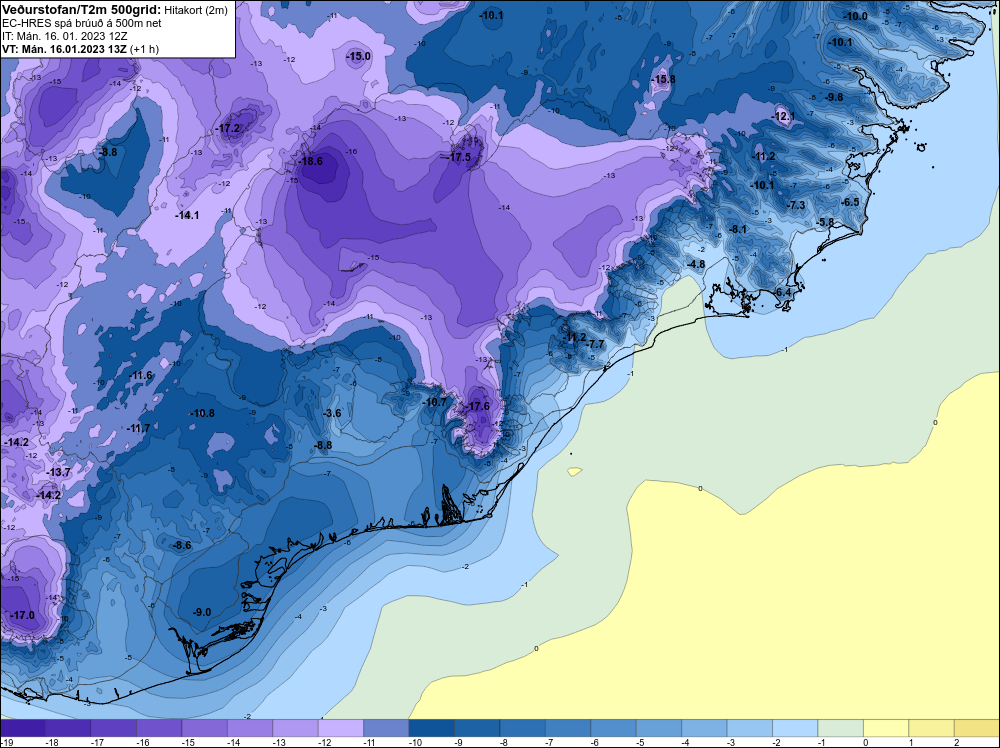
Task: Select the -12.1 temperature value
Action: click(x=784, y=116)
